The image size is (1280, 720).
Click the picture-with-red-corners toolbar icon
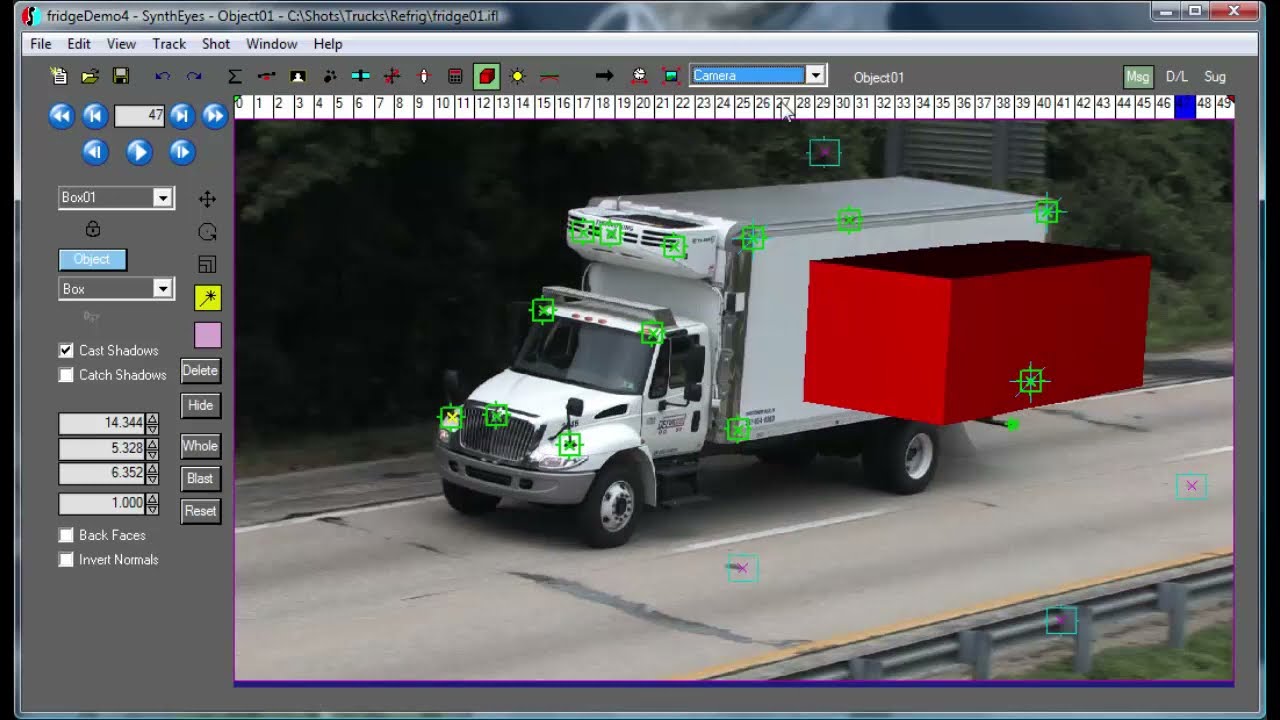(x=671, y=76)
